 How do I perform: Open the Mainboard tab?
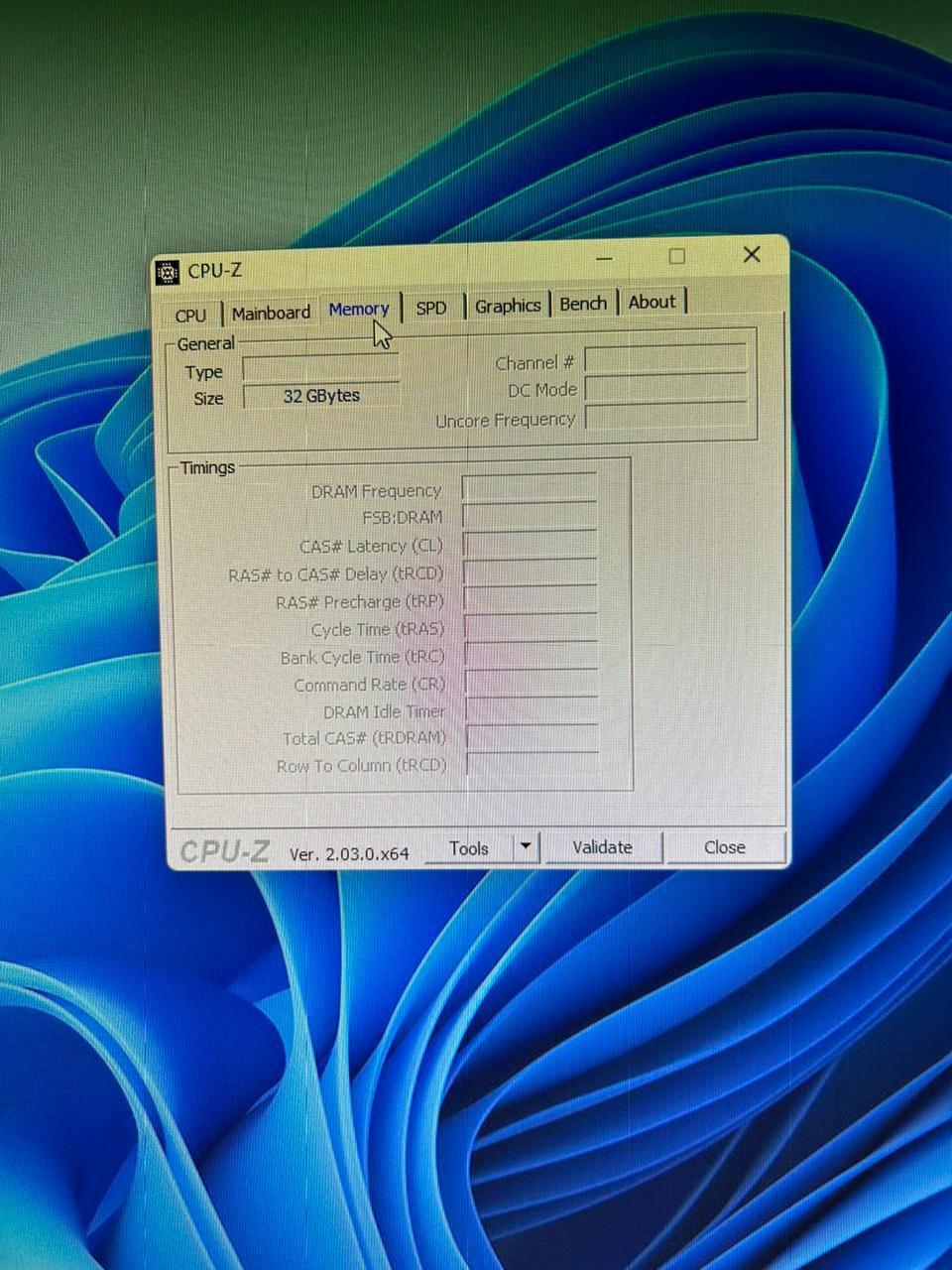click(x=271, y=313)
